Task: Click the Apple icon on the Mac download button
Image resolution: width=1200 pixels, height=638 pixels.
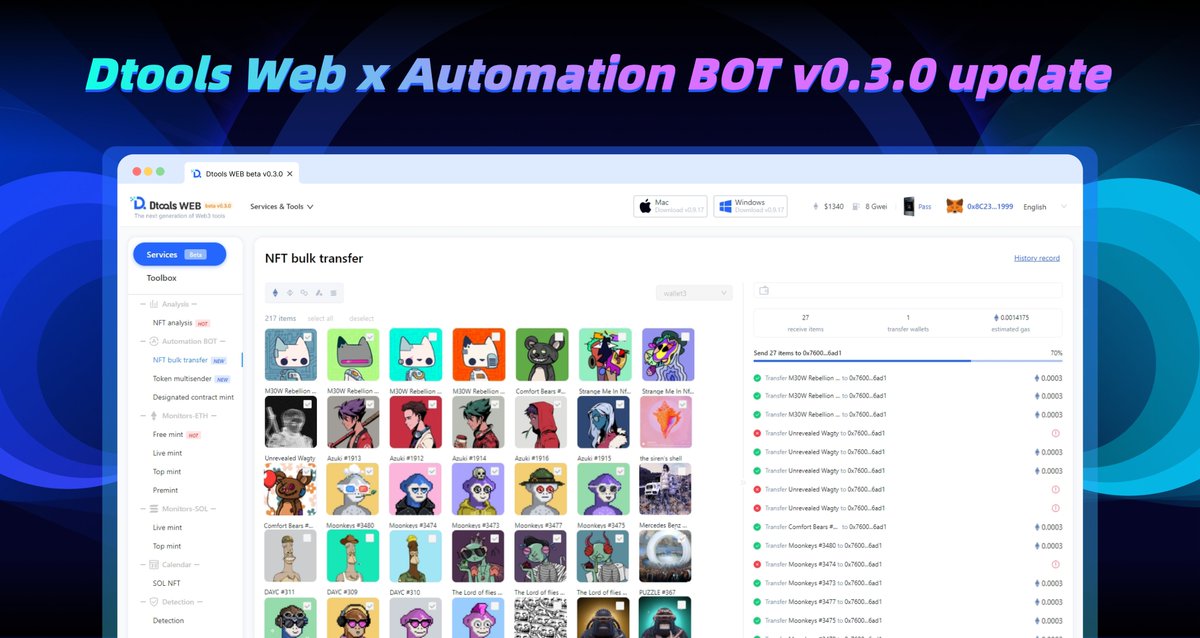Action: click(645, 206)
